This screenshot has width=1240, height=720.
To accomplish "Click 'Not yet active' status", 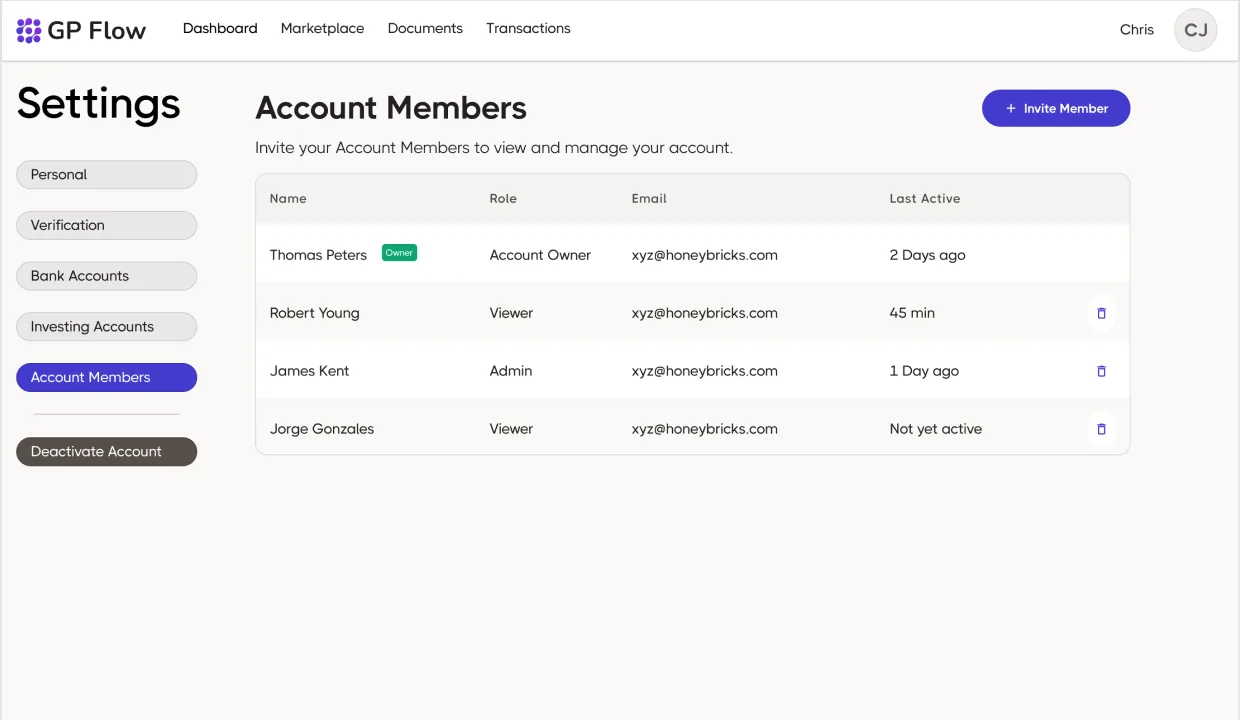I will (x=935, y=429).
